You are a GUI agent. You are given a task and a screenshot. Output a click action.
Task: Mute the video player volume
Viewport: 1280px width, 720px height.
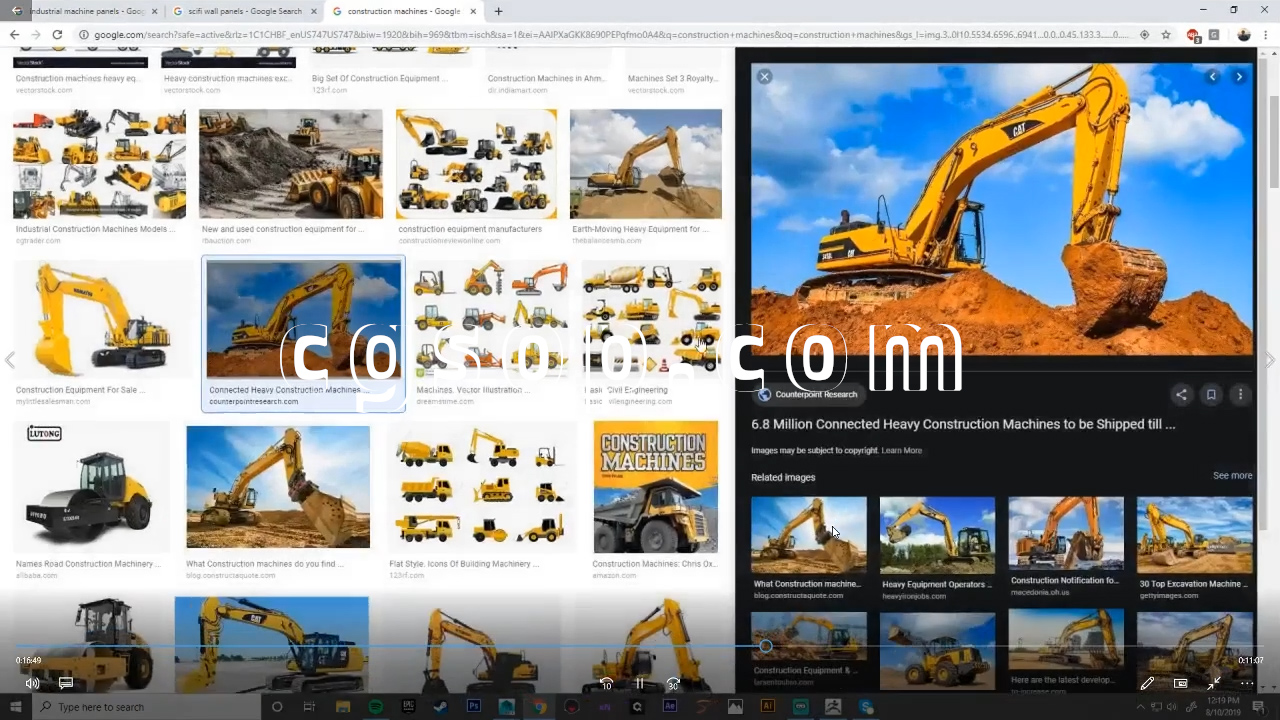[32, 683]
